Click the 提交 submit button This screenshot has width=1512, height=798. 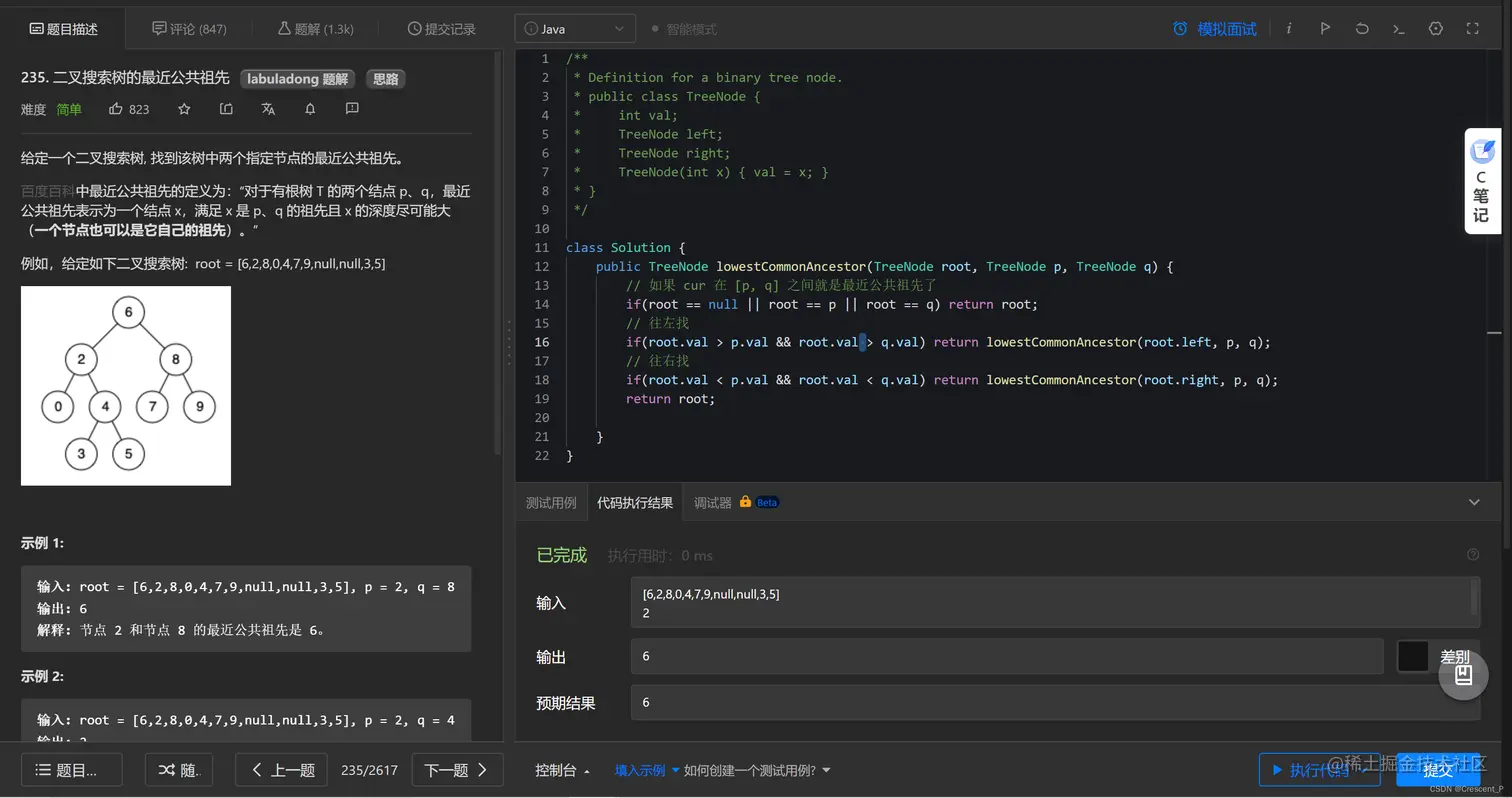click(1438, 769)
